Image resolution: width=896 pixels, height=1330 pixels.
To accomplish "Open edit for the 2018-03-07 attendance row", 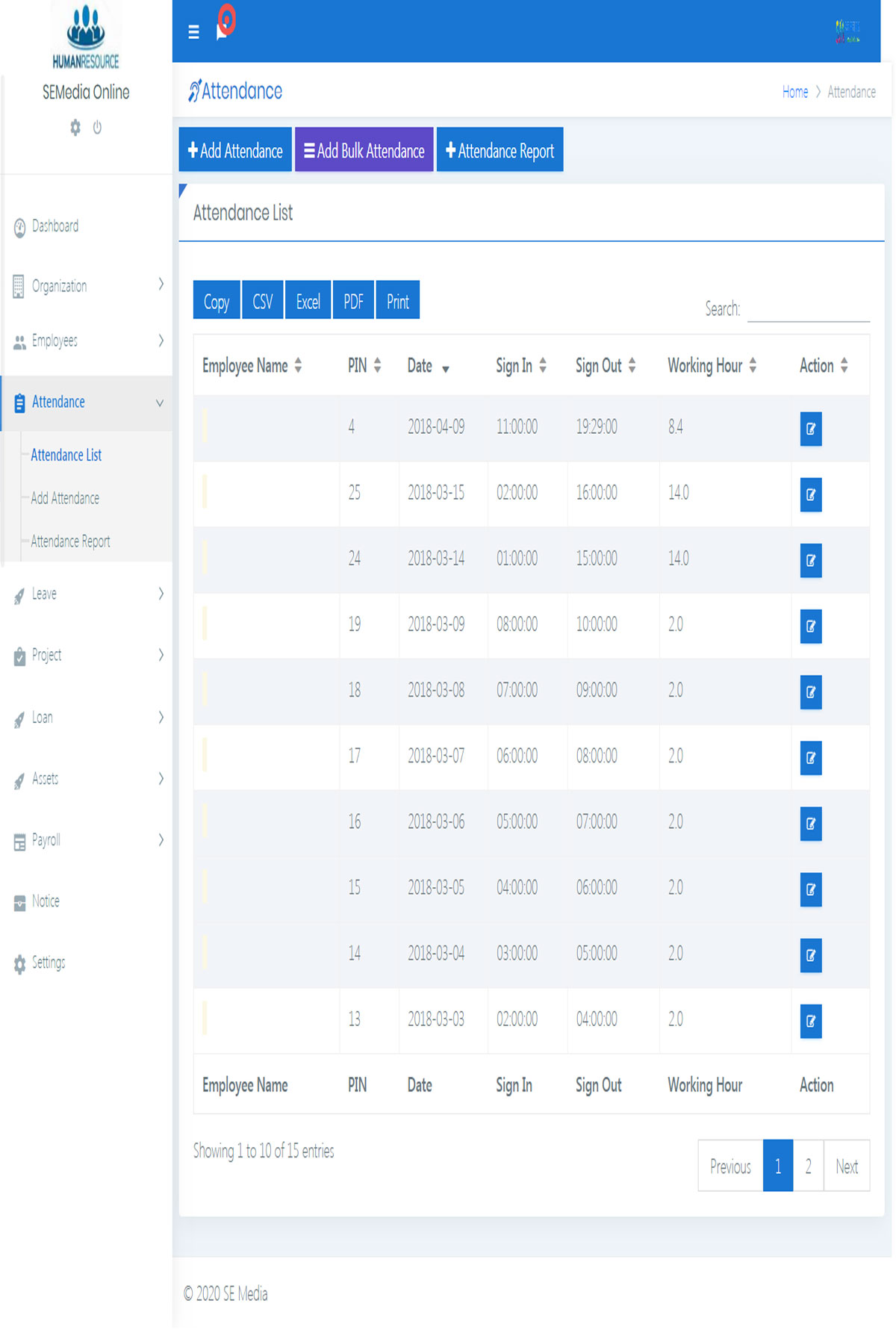I will coord(811,757).
